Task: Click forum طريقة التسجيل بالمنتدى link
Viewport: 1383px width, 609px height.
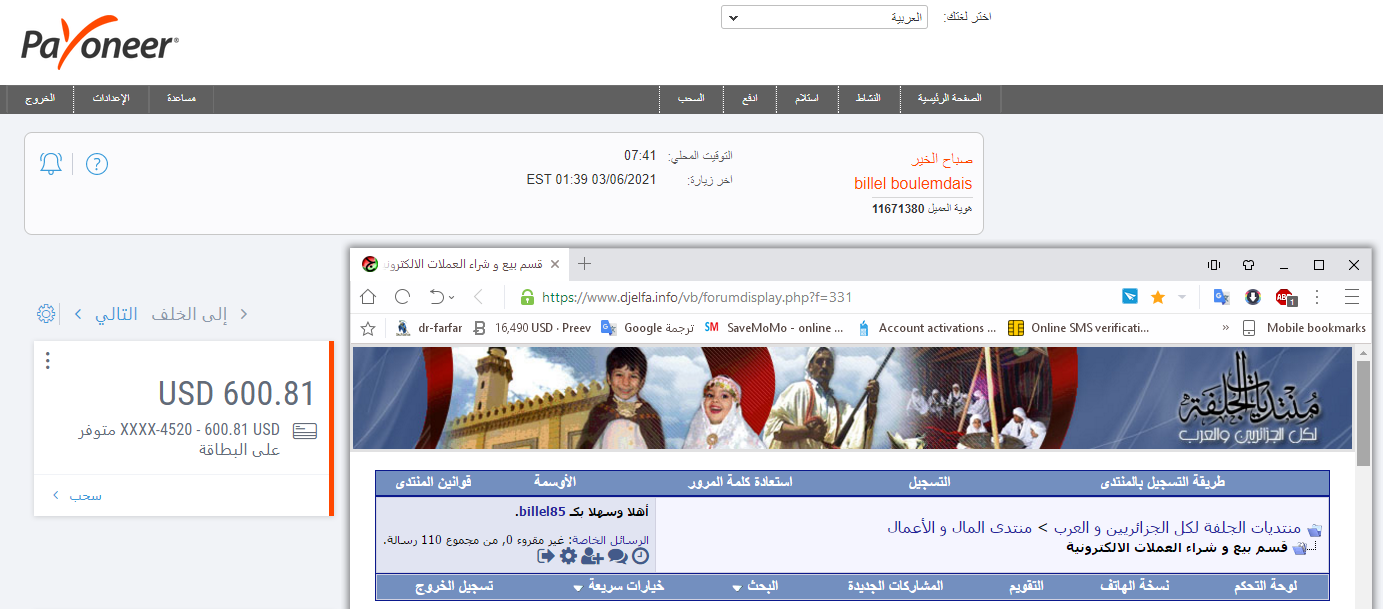Action: click(1163, 482)
